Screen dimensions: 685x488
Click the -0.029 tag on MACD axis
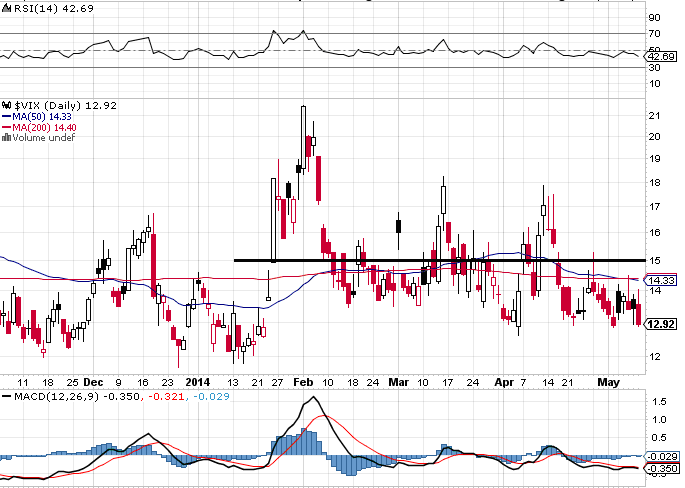663,457
